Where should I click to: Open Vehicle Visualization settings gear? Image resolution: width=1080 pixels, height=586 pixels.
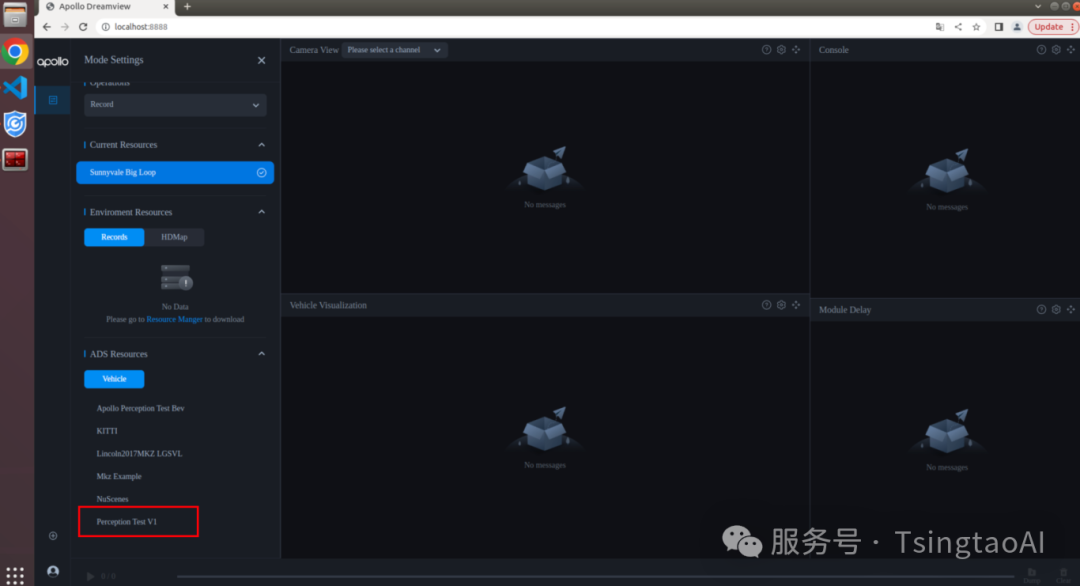[781, 305]
